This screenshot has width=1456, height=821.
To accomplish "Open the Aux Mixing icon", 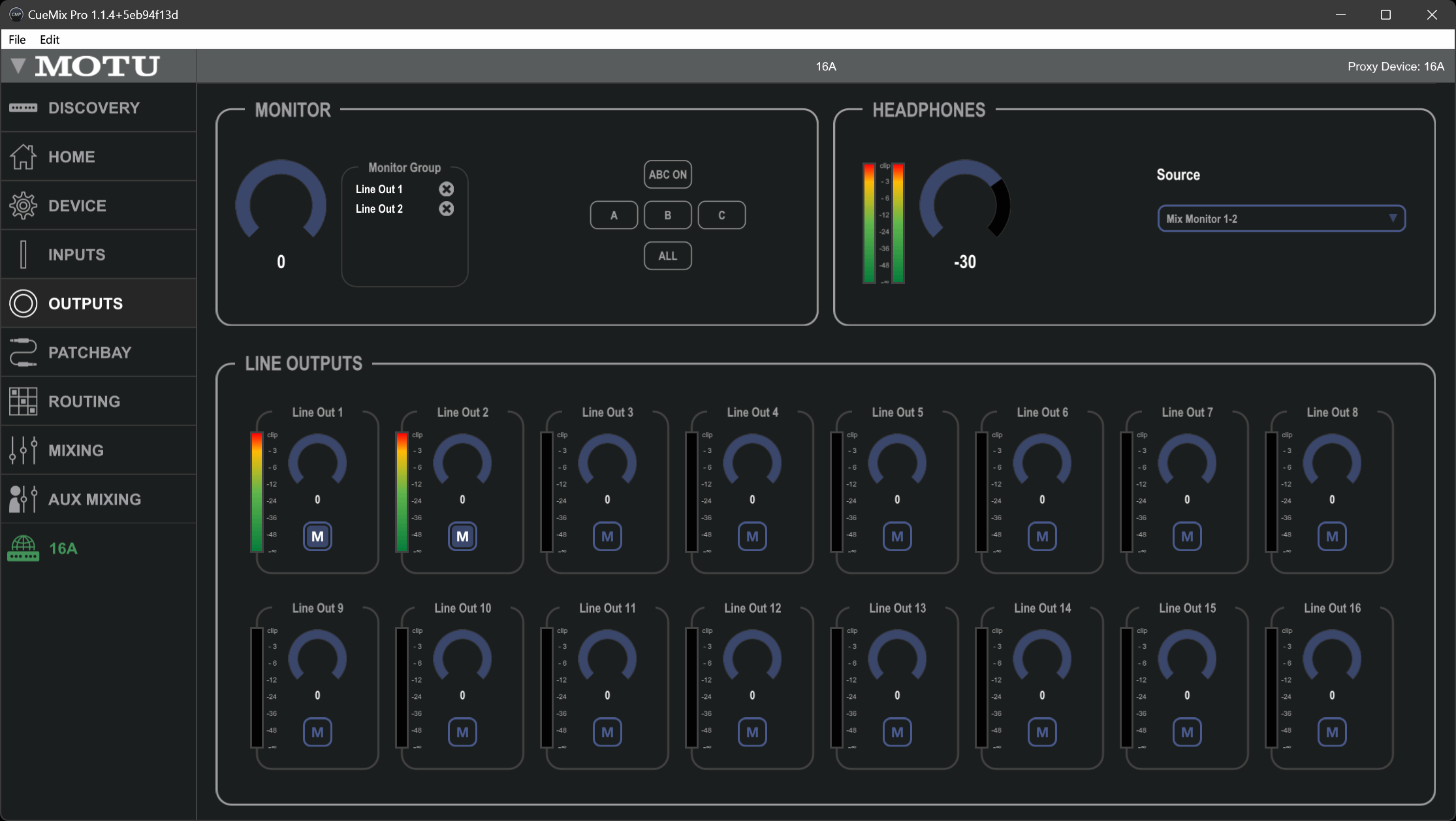I will point(24,499).
